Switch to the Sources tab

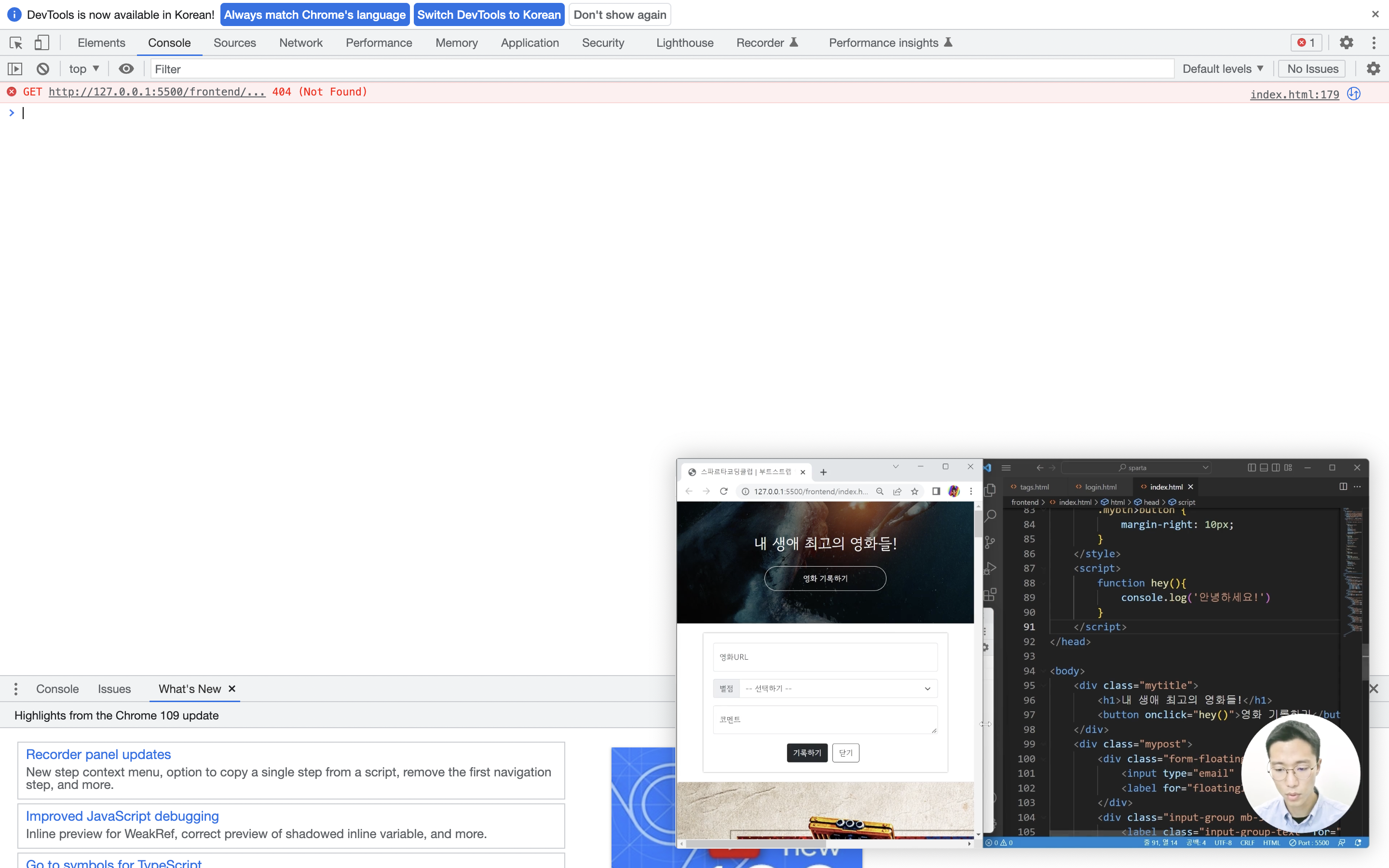tap(235, 43)
